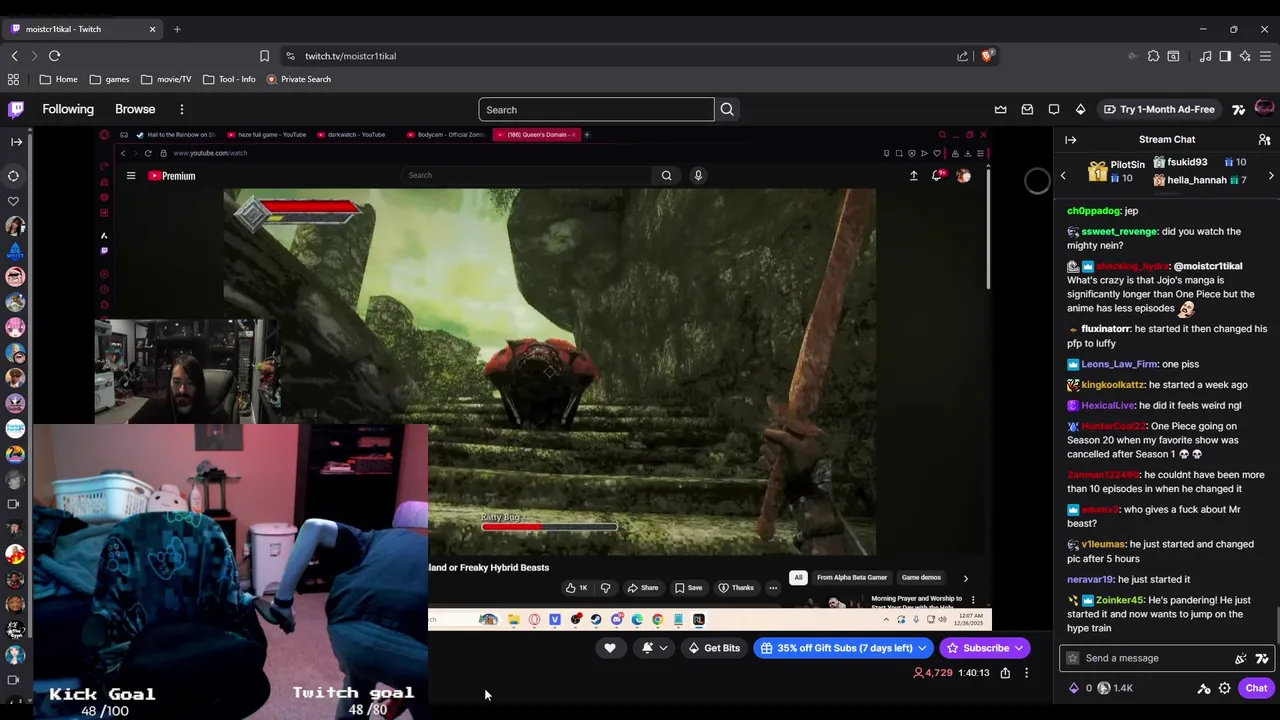Toggle the star icon in chat input
The image size is (1280, 720).
pos(1073,658)
